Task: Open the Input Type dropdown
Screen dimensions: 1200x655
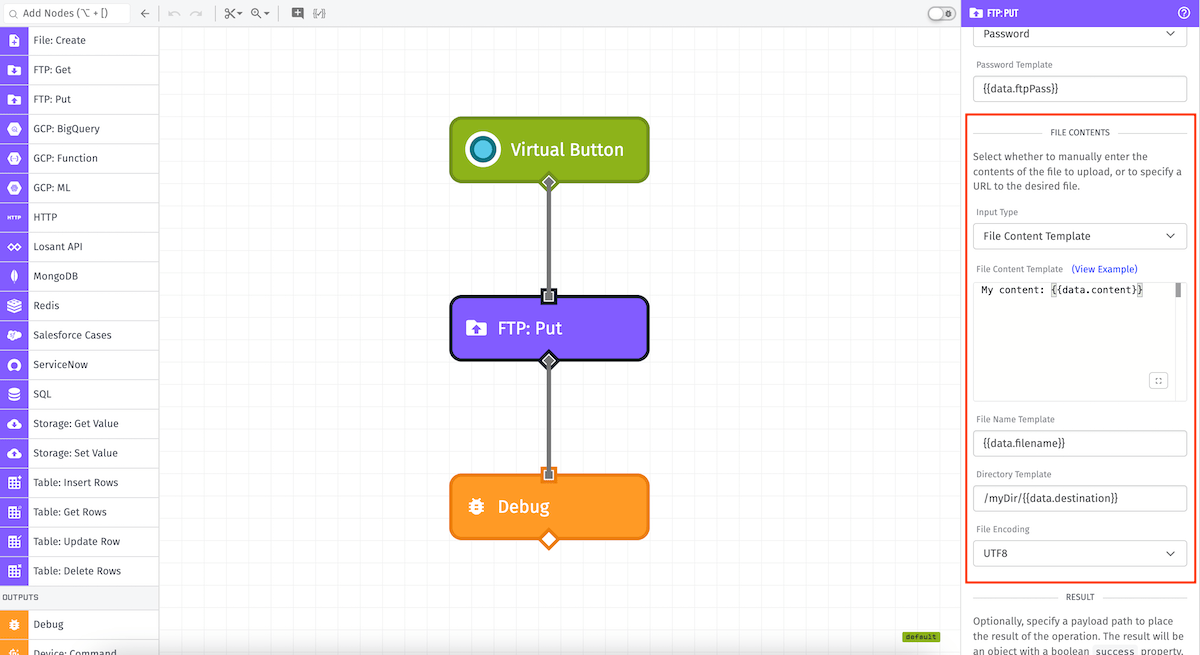Action: [x=1080, y=236]
